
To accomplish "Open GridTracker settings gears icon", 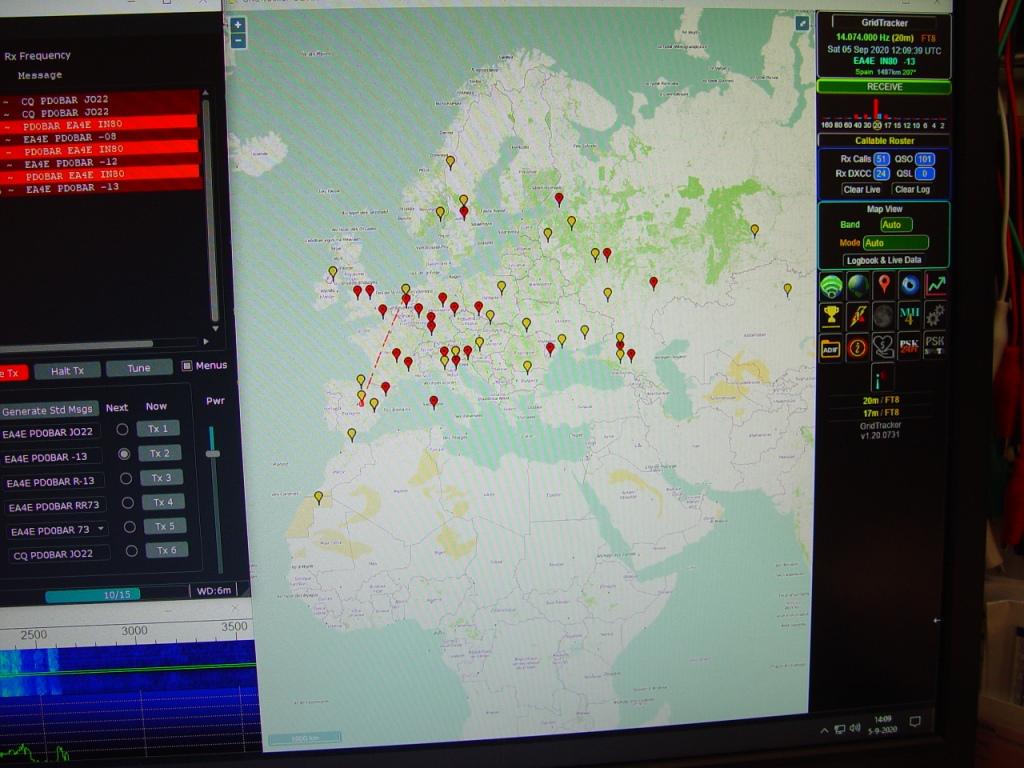I will (935, 315).
